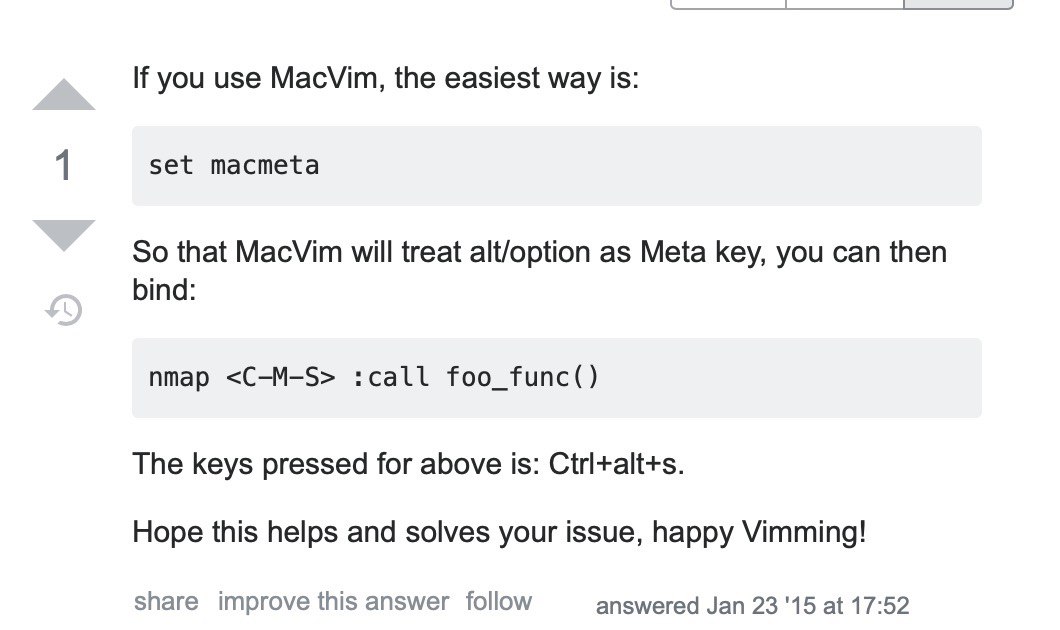
Task: Click the 'So that MacVim will treat' paragraph
Action: (539, 271)
